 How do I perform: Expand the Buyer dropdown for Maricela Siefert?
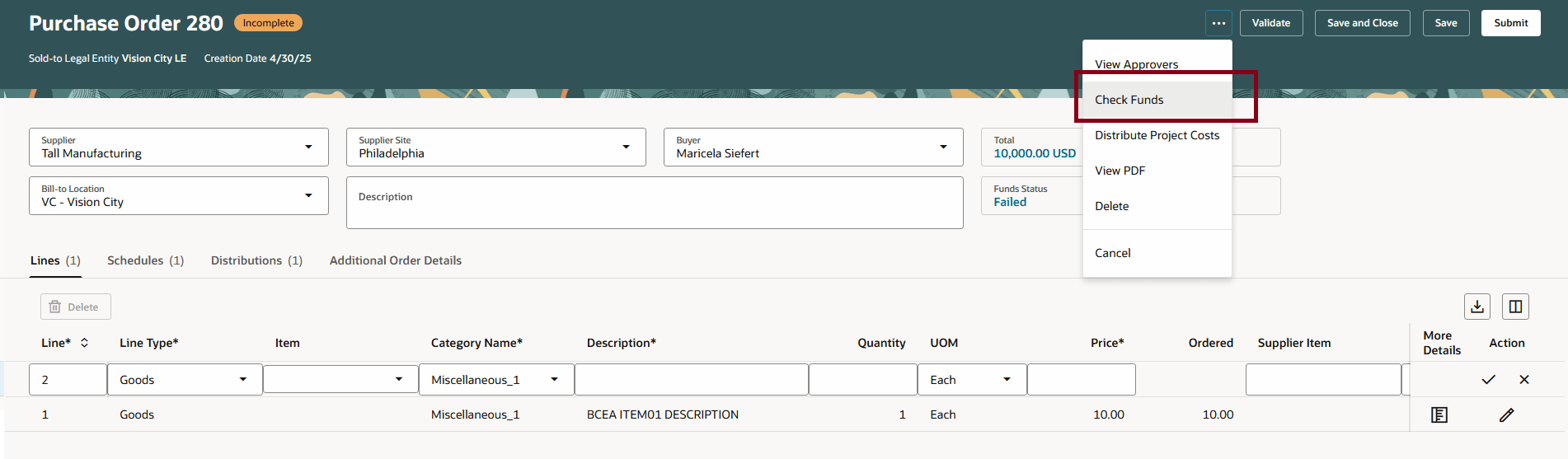(x=943, y=148)
